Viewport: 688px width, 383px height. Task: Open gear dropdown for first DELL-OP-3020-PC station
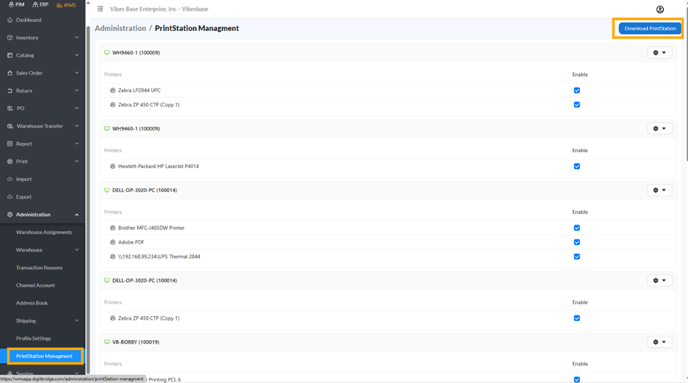coord(659,190)
